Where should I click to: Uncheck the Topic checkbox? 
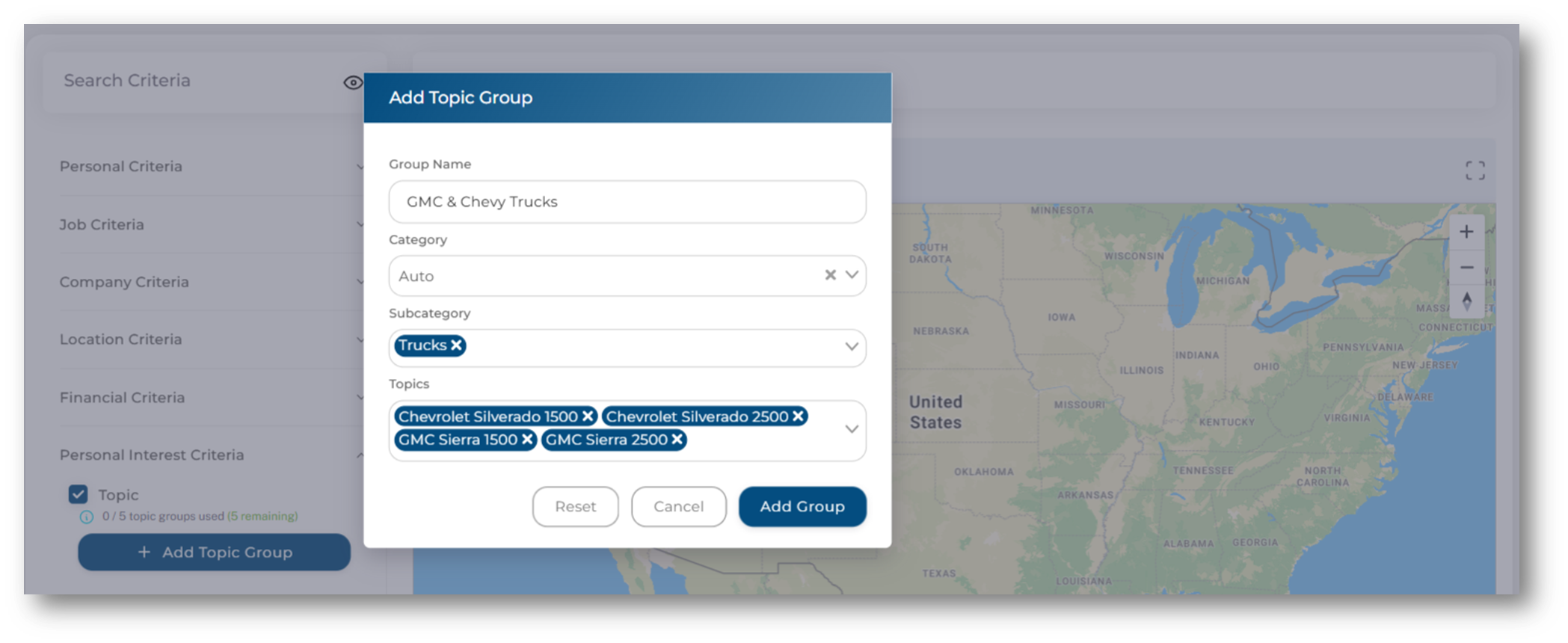[79, 494]
